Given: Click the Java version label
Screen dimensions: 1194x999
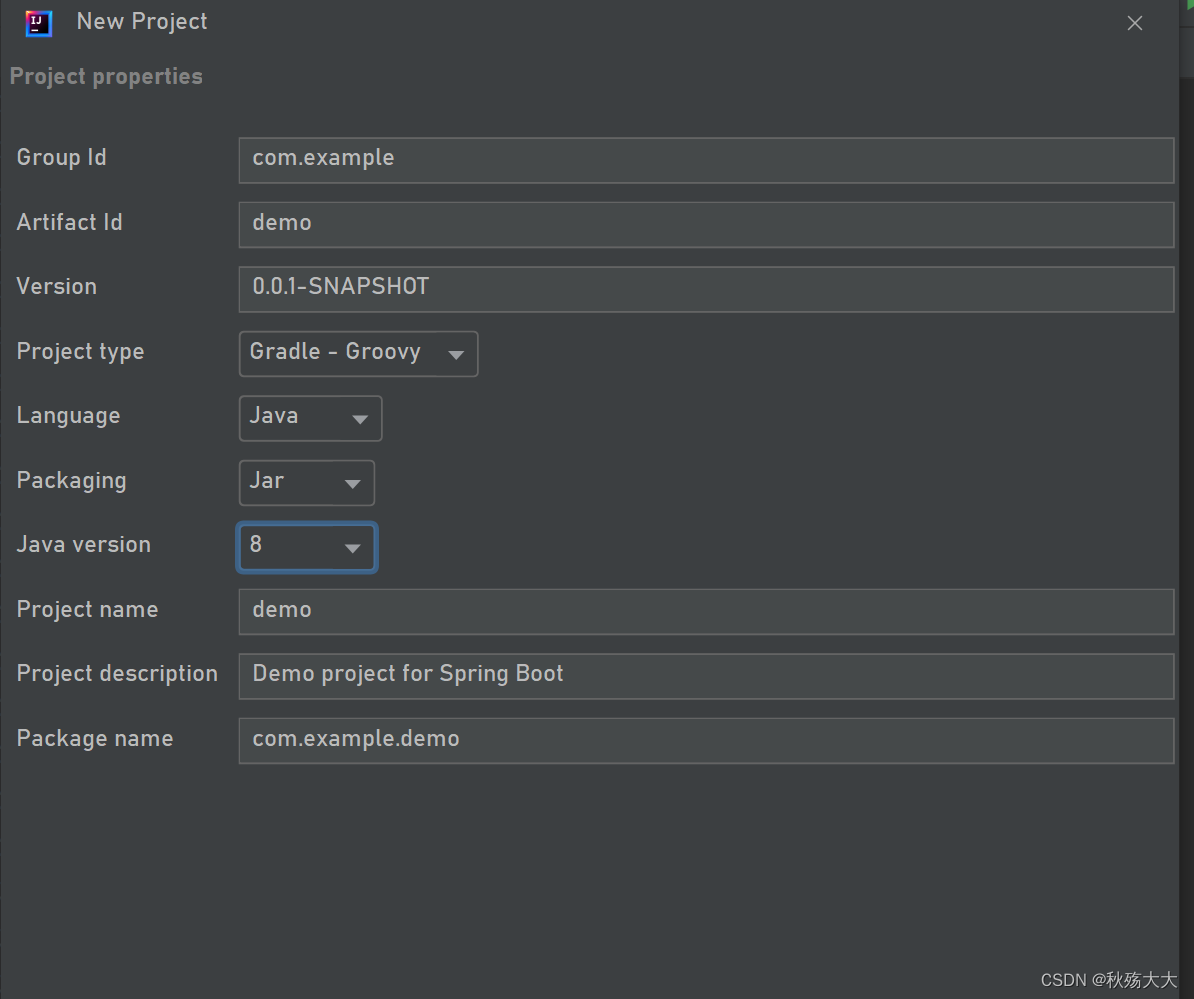Looking at the screenshot, I should click(x=83, y=544).
